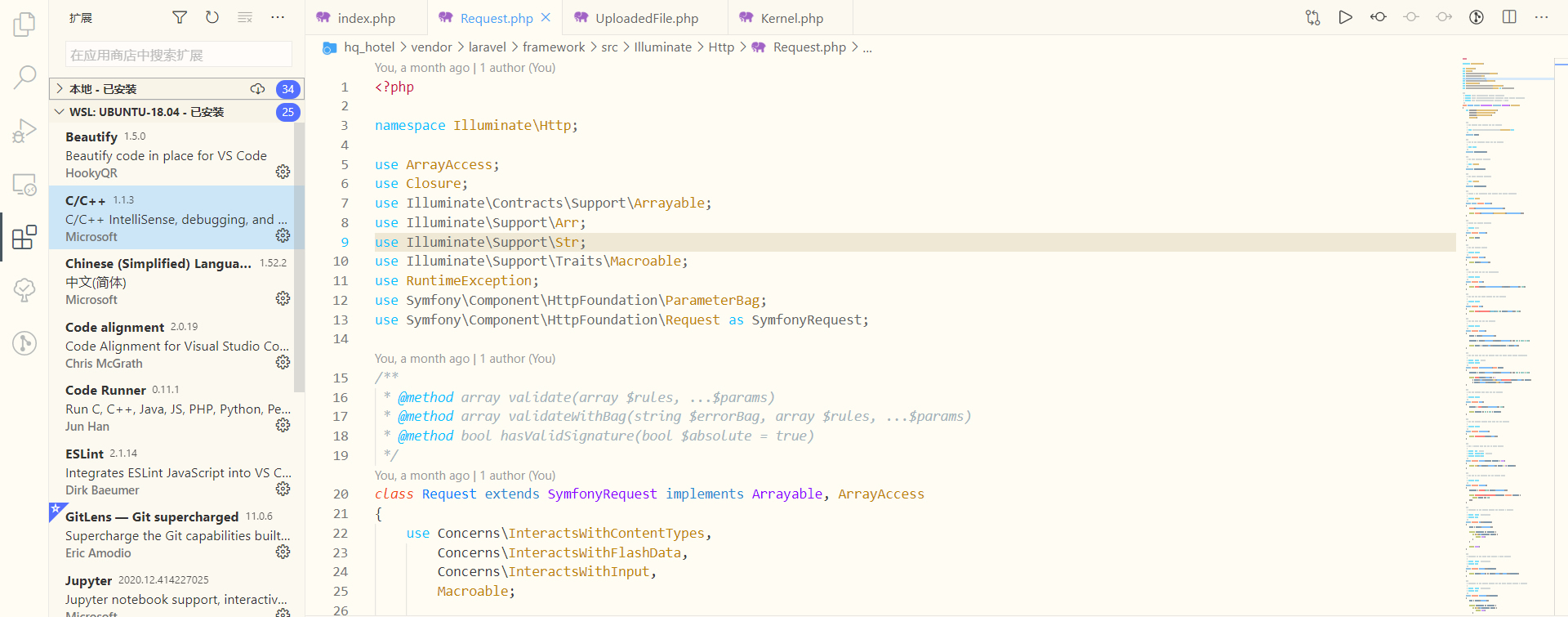Viewport: 1568px width, 617px height.
Task: Open GitLens view in activity bar
Action: pyautogui.click(x=24, y=343)
